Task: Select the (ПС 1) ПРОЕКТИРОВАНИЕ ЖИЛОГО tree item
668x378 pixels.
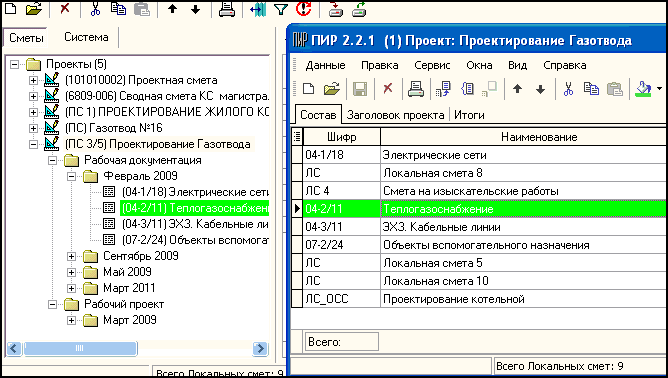Action: 167,112
